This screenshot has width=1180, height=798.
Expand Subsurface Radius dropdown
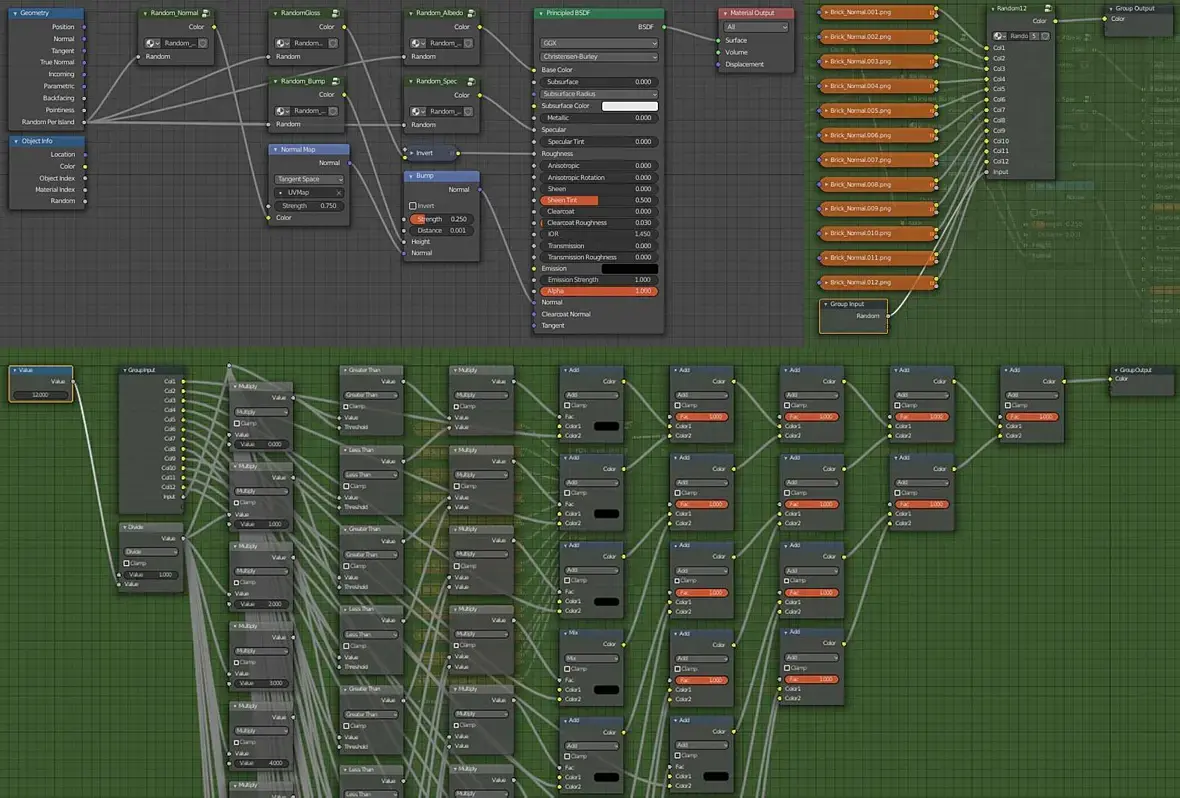[599, 94]
